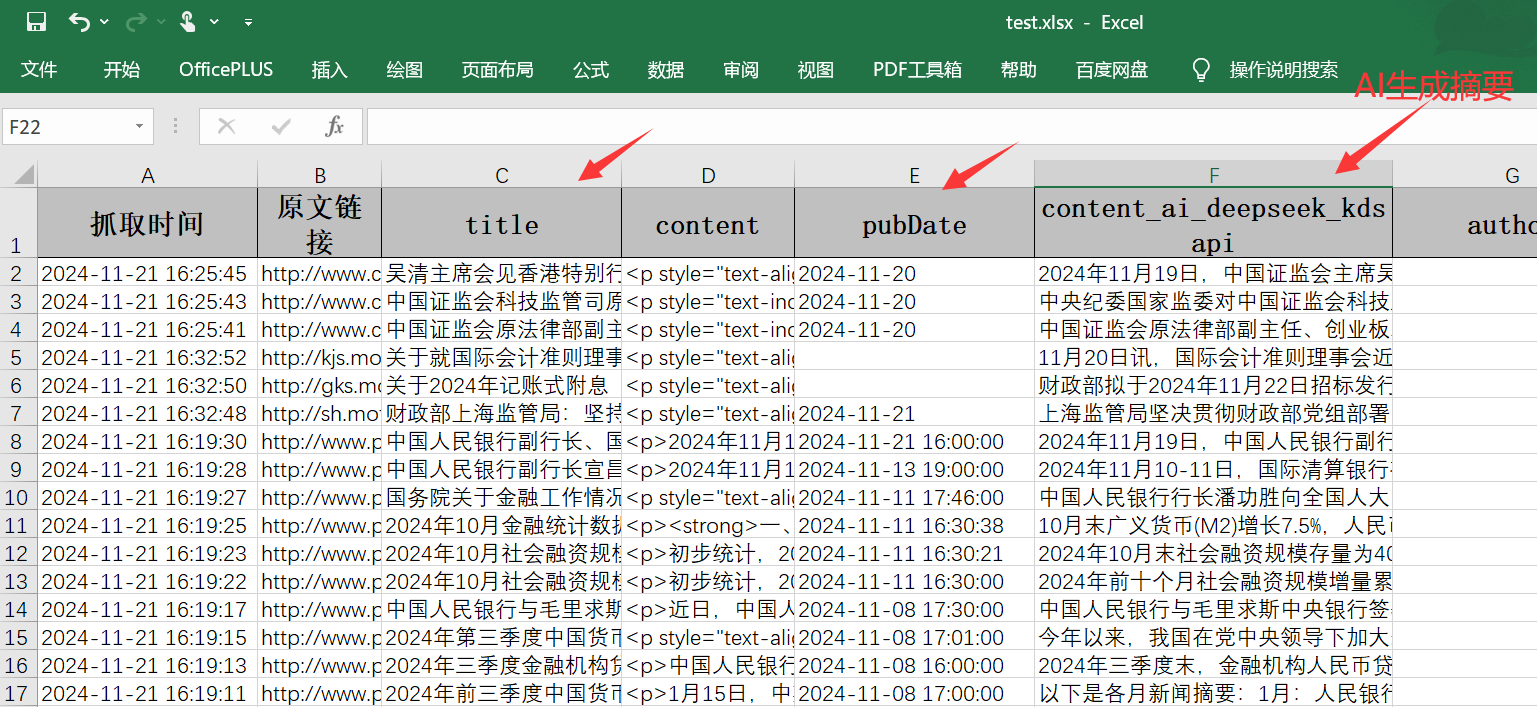The width and height of the screenshot is (1537, 707).
Task: Click the Redo arrow icon
Action: 136,22
